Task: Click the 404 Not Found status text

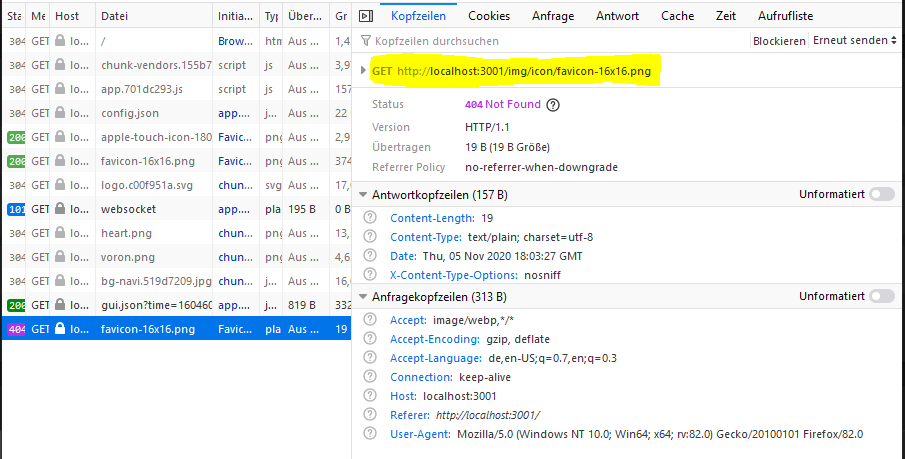Action: [503, 105]
